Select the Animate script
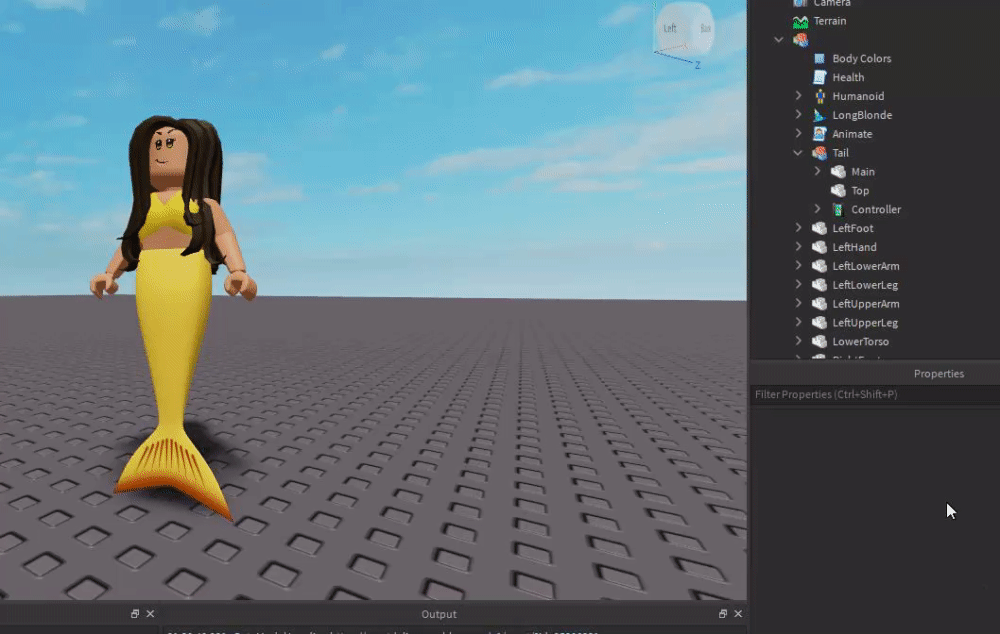The width and height of the screenshot is (1000, 634). coord(852,134)
